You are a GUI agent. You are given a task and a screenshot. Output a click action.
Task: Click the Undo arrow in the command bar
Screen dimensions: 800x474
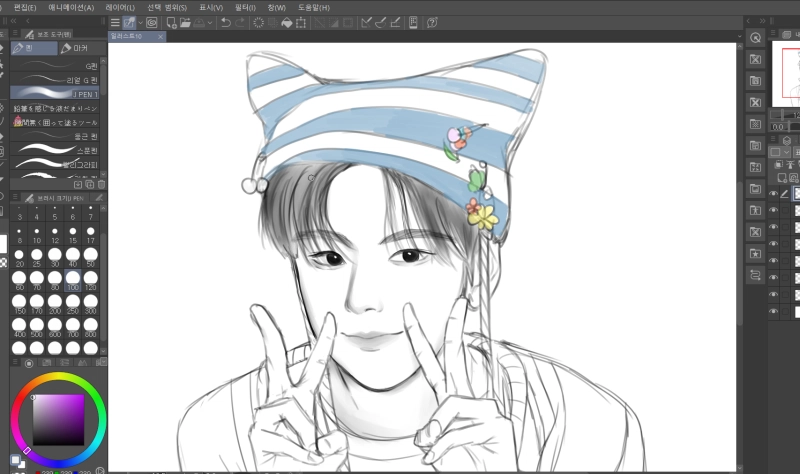225,22
